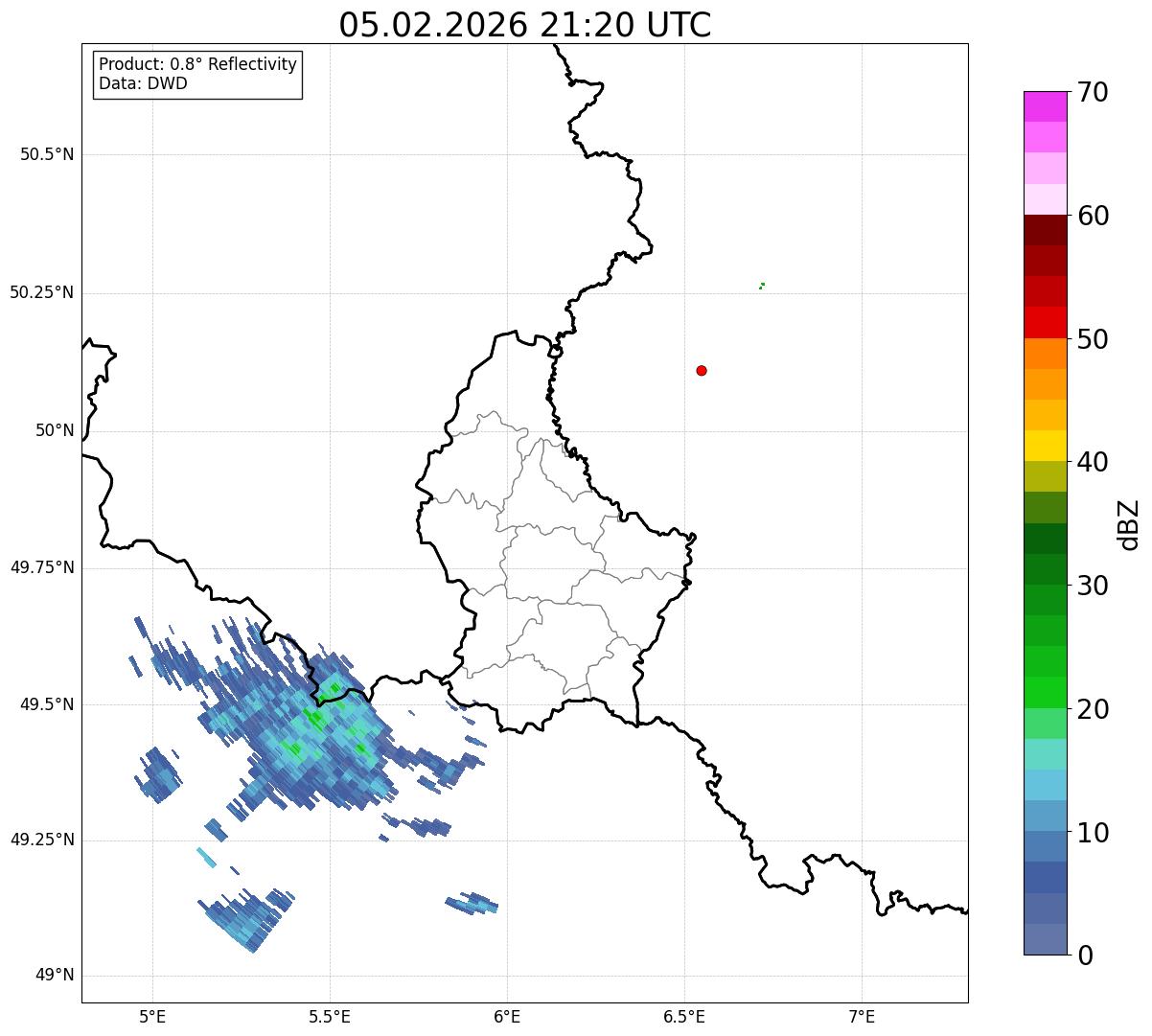Click the '49.75°N' latitude label
Screen dimensions: 1152x1036
[x=42, y=567]
